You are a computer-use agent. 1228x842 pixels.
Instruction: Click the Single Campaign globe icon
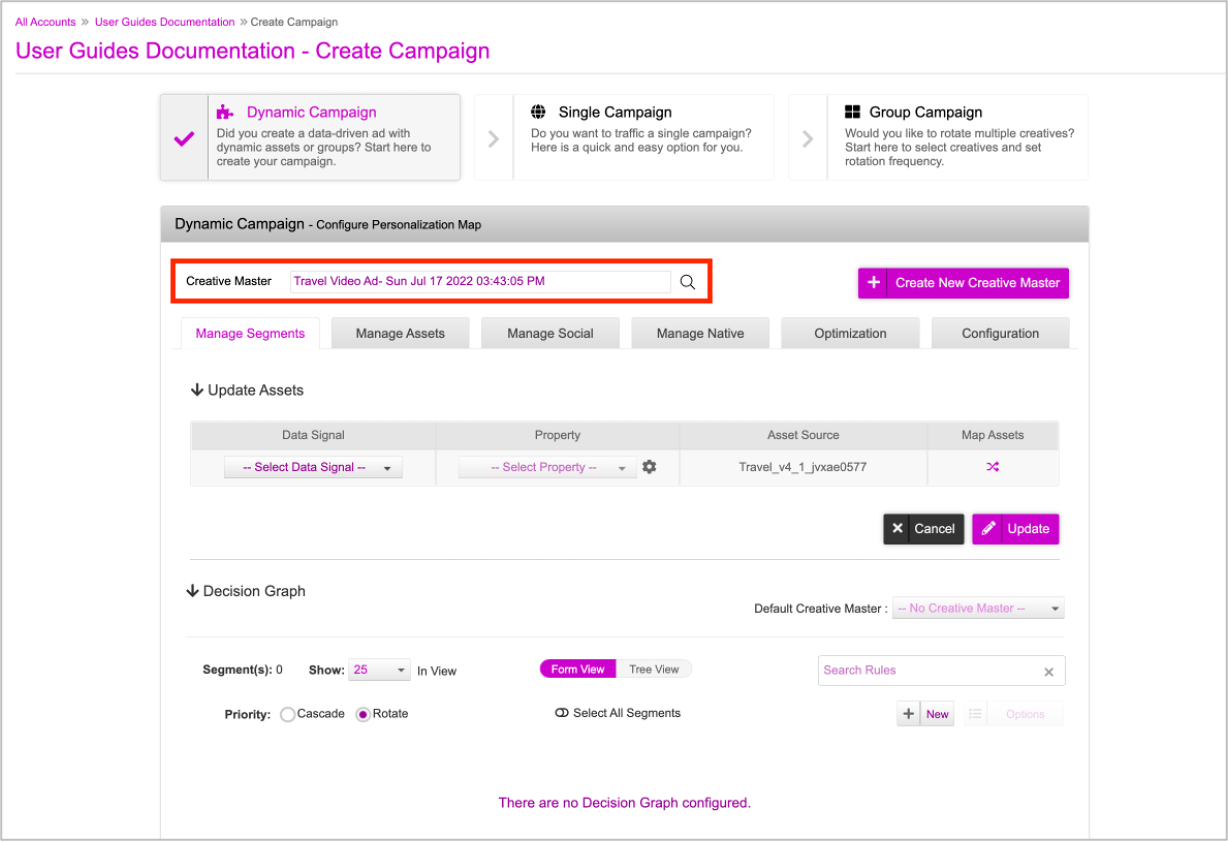tap(538, 112)
